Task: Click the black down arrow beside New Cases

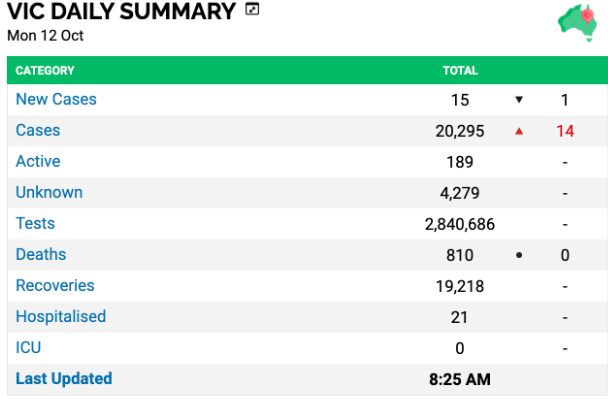Action: (519, 100)
